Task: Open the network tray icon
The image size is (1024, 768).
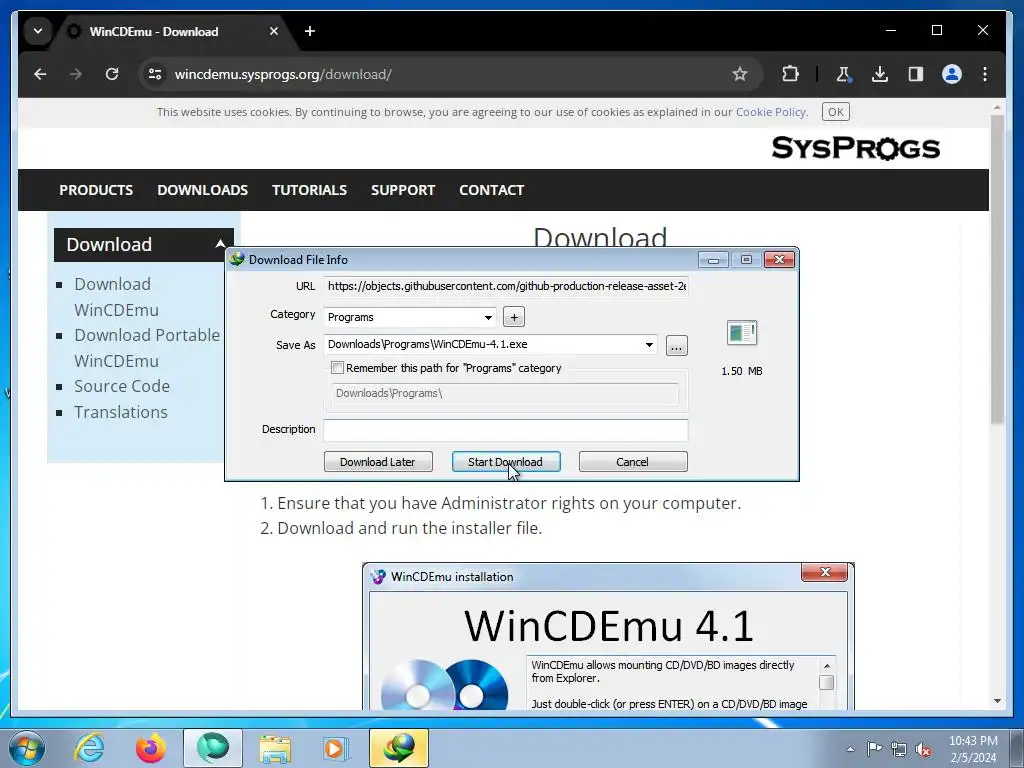Action: pyautogui.click(x=899, y=749)
